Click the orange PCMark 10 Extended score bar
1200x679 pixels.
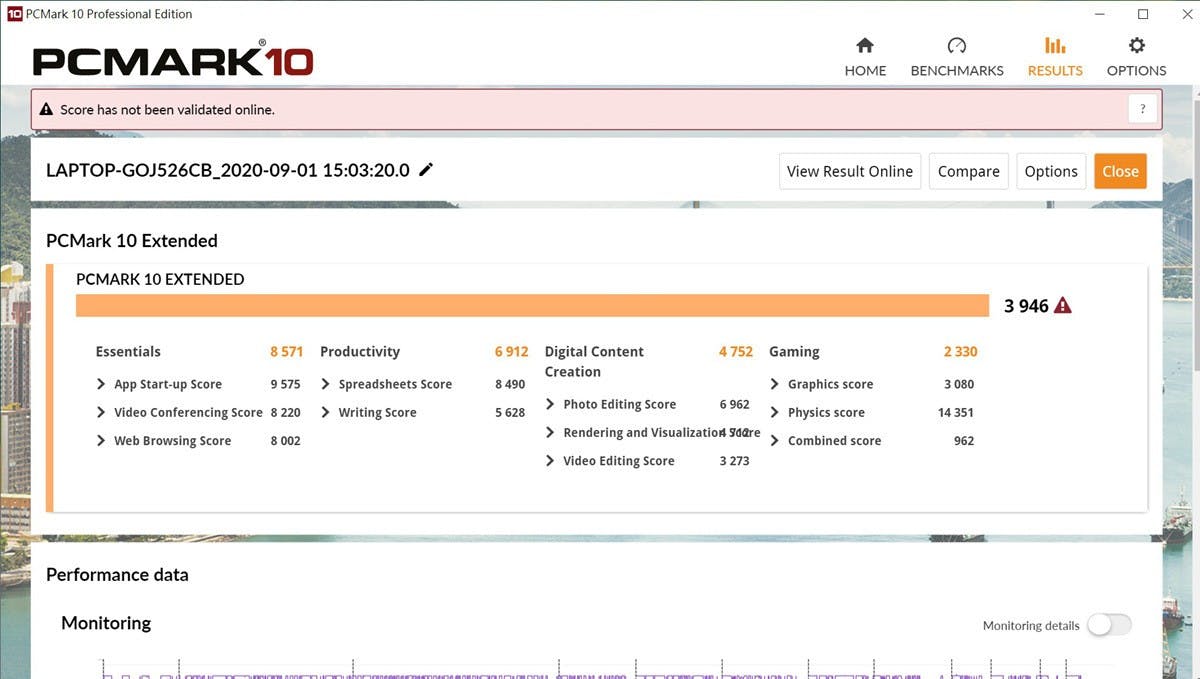[x=532, y=306]
